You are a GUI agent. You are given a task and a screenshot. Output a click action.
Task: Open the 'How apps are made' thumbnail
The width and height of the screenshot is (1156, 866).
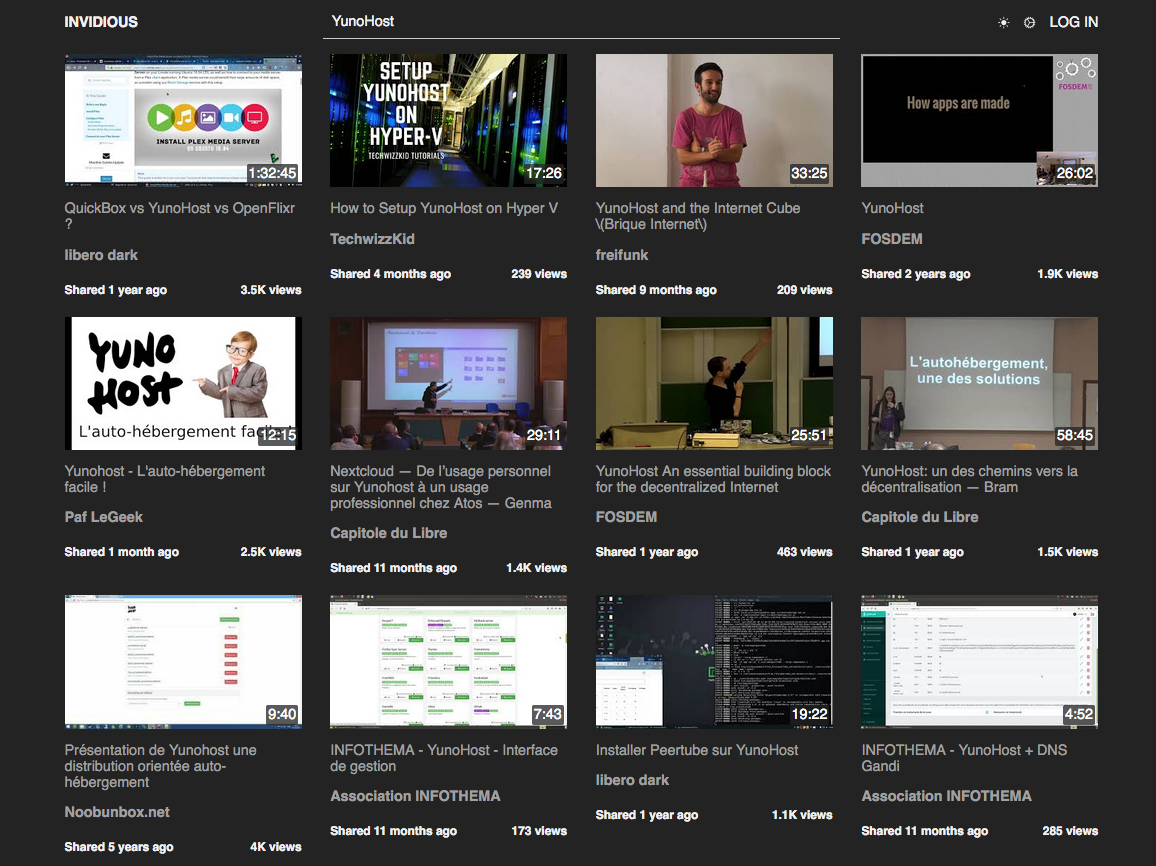tap(980, 120)
